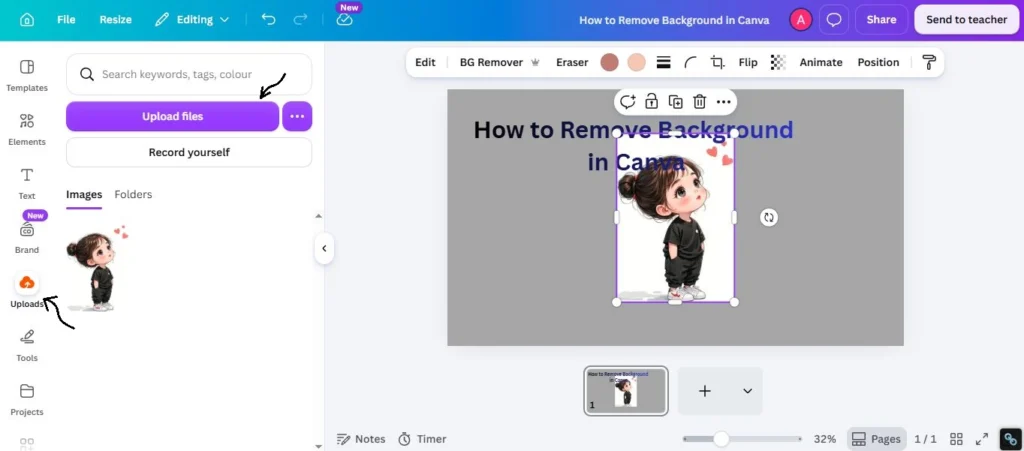The image size is (1024, 451).
Task: Select the Eraser tool
Action: pos(572,63)
